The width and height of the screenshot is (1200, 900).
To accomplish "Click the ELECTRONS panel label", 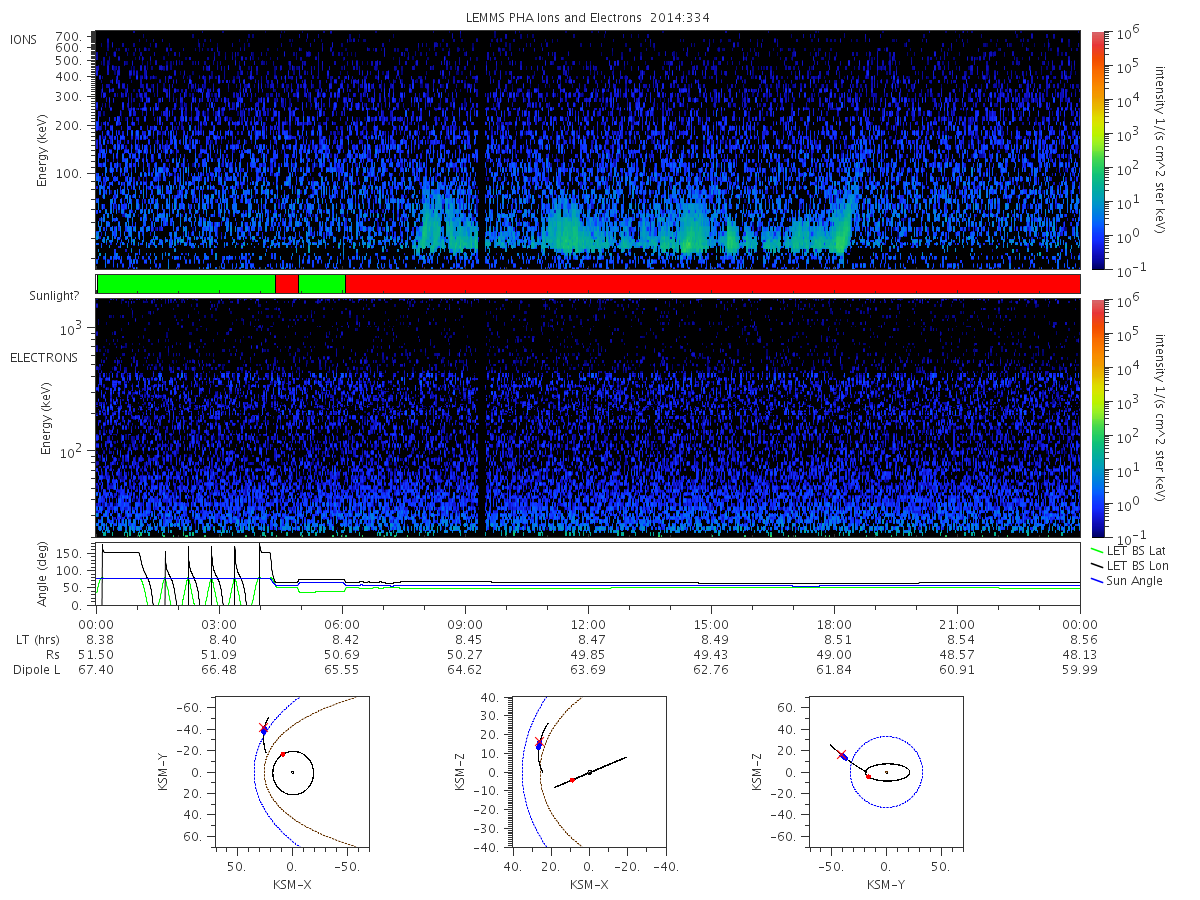I will pos(43,357).
